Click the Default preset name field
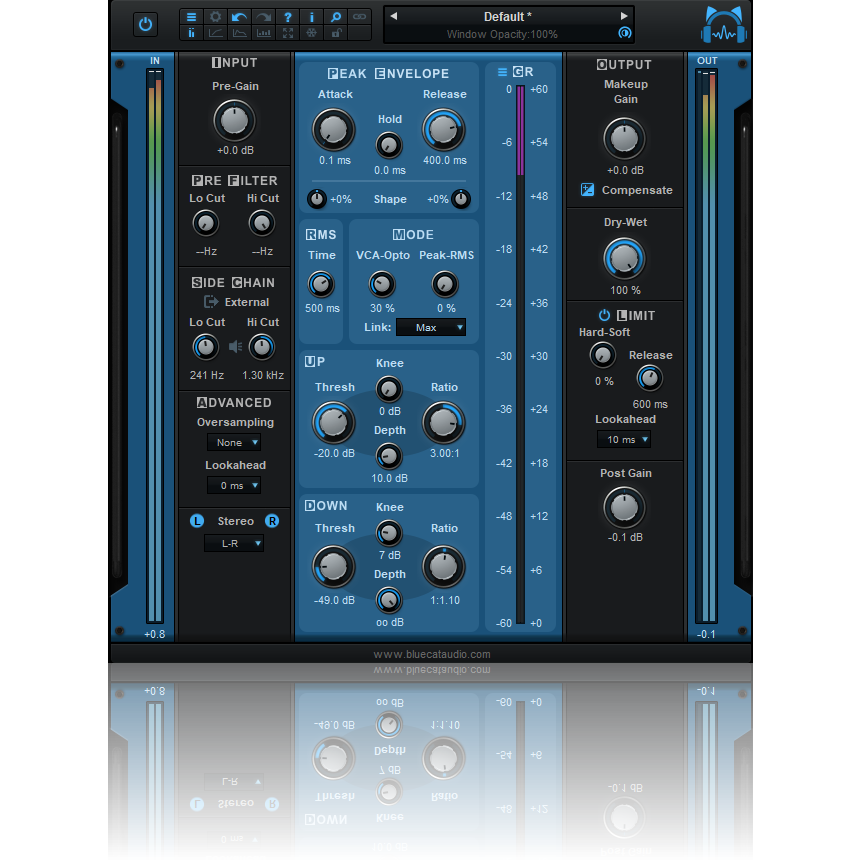The width and height of the screenshot is (861, 861). [x=507, y=16]
